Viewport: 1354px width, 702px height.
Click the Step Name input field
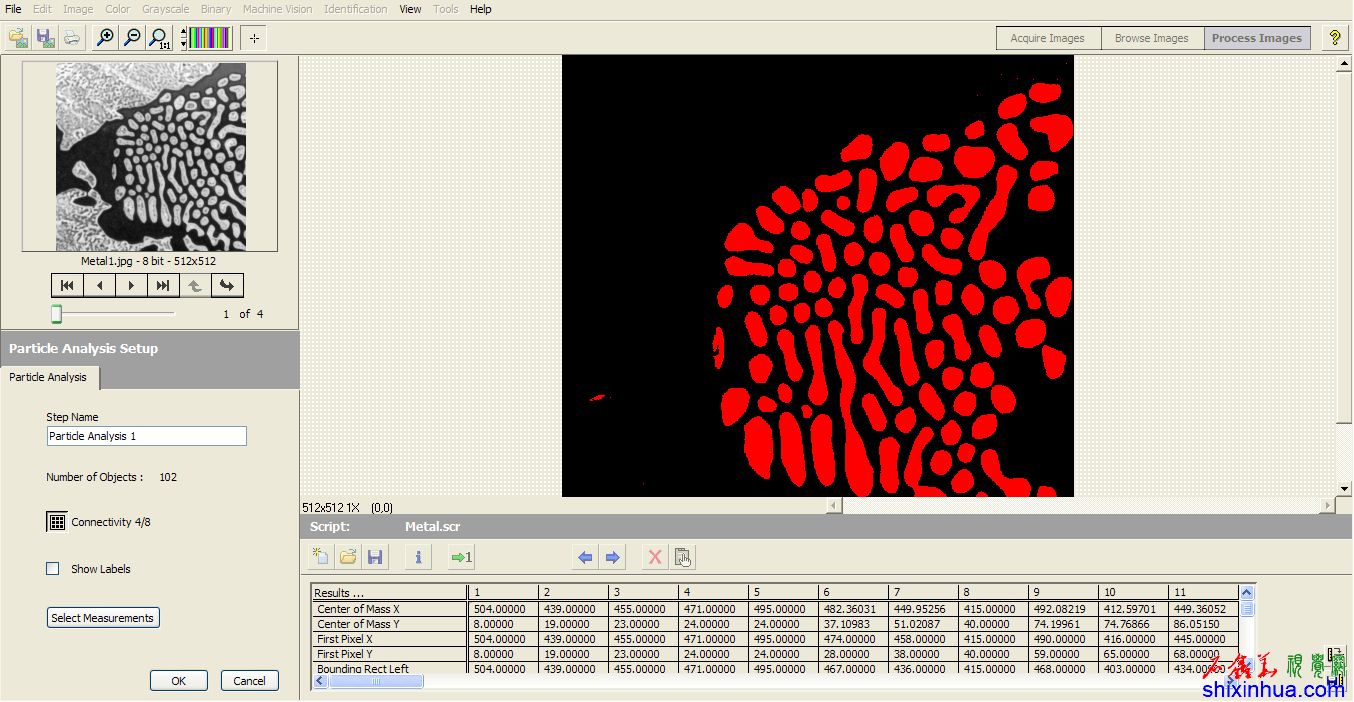click(146, 436)
